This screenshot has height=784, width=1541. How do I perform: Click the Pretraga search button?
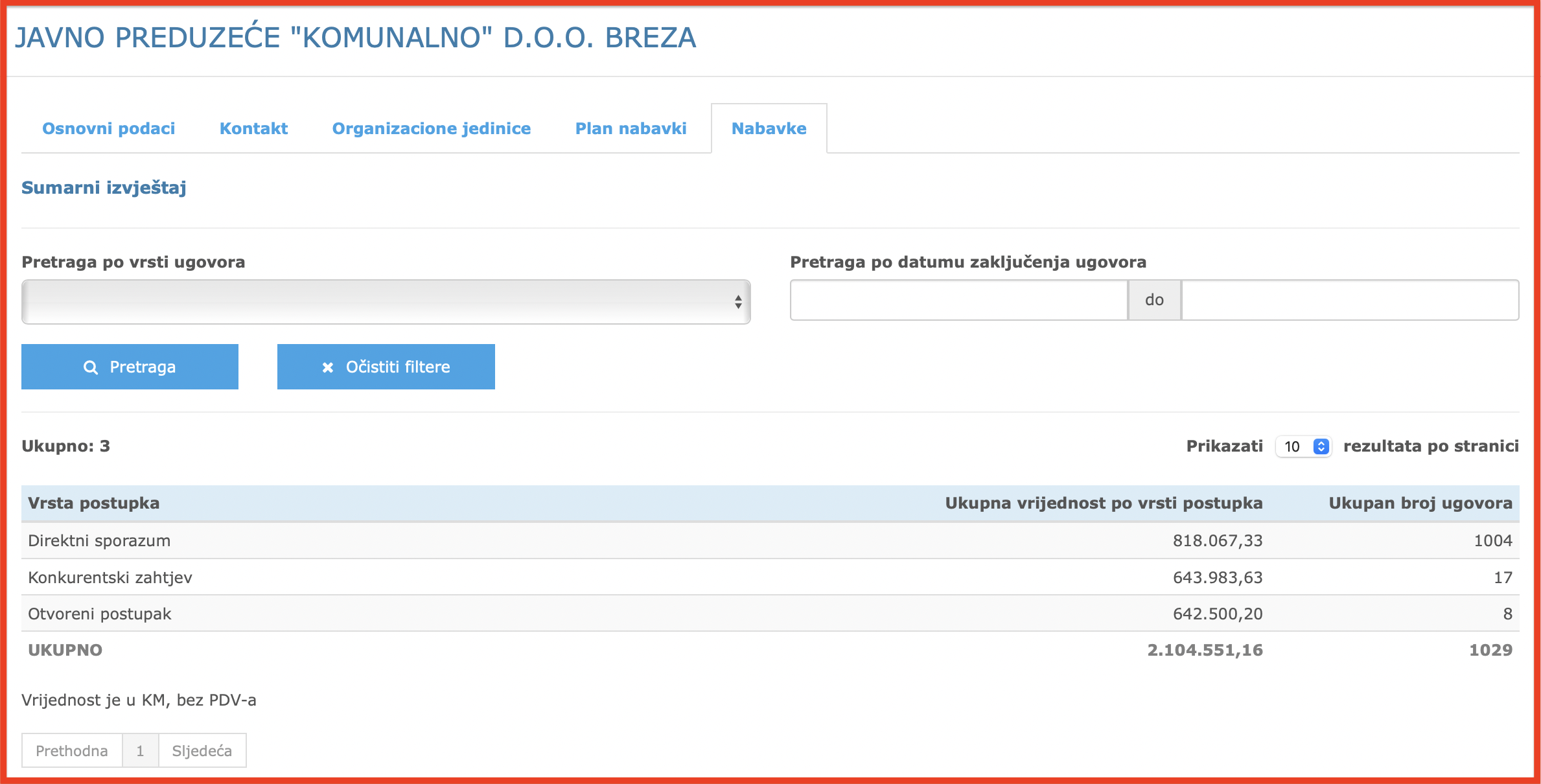[130, 367]
